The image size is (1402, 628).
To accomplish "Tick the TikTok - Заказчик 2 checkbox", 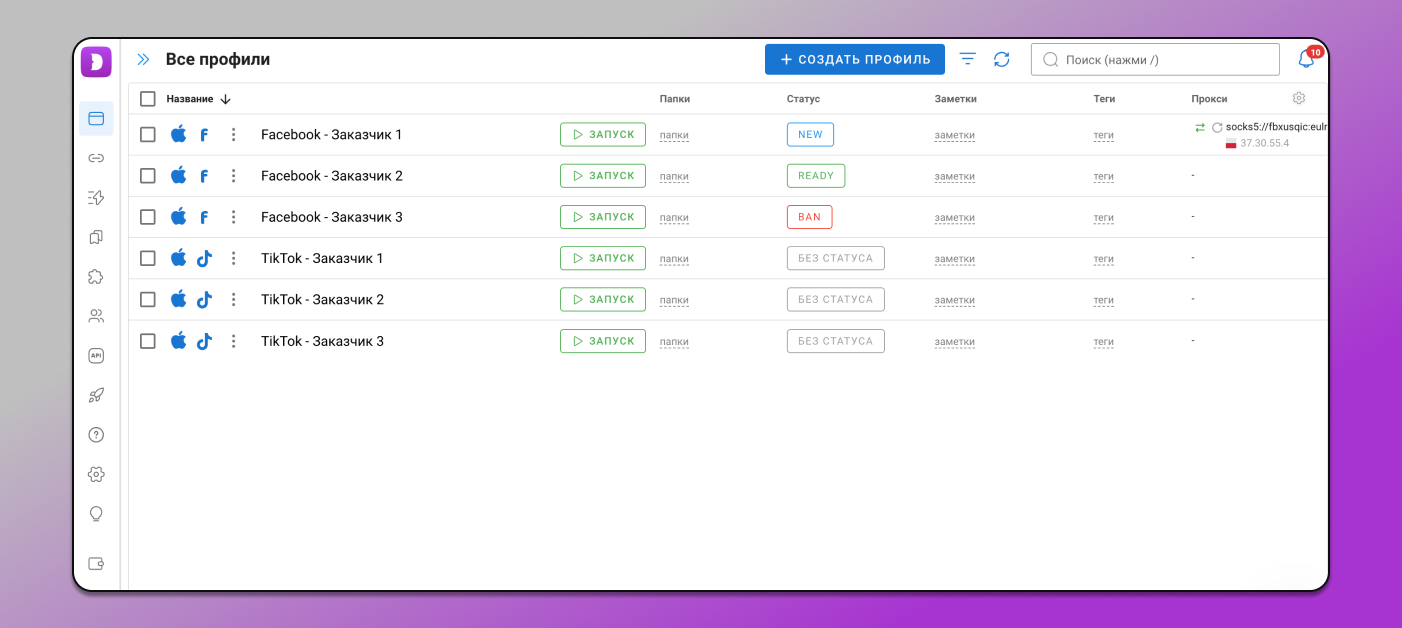I will (x=148, y=300).
